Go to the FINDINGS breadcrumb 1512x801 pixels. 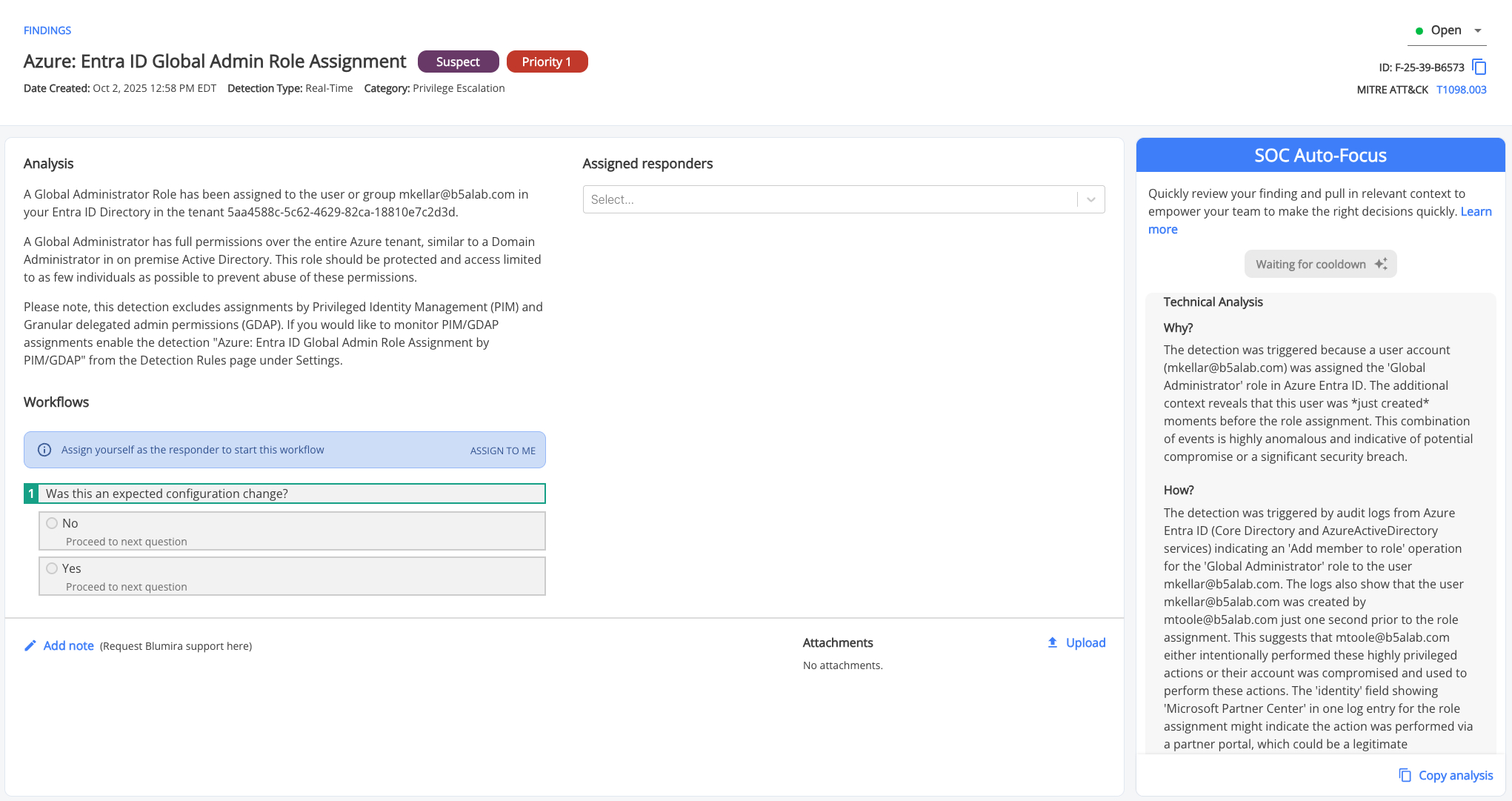click(47, 30)
